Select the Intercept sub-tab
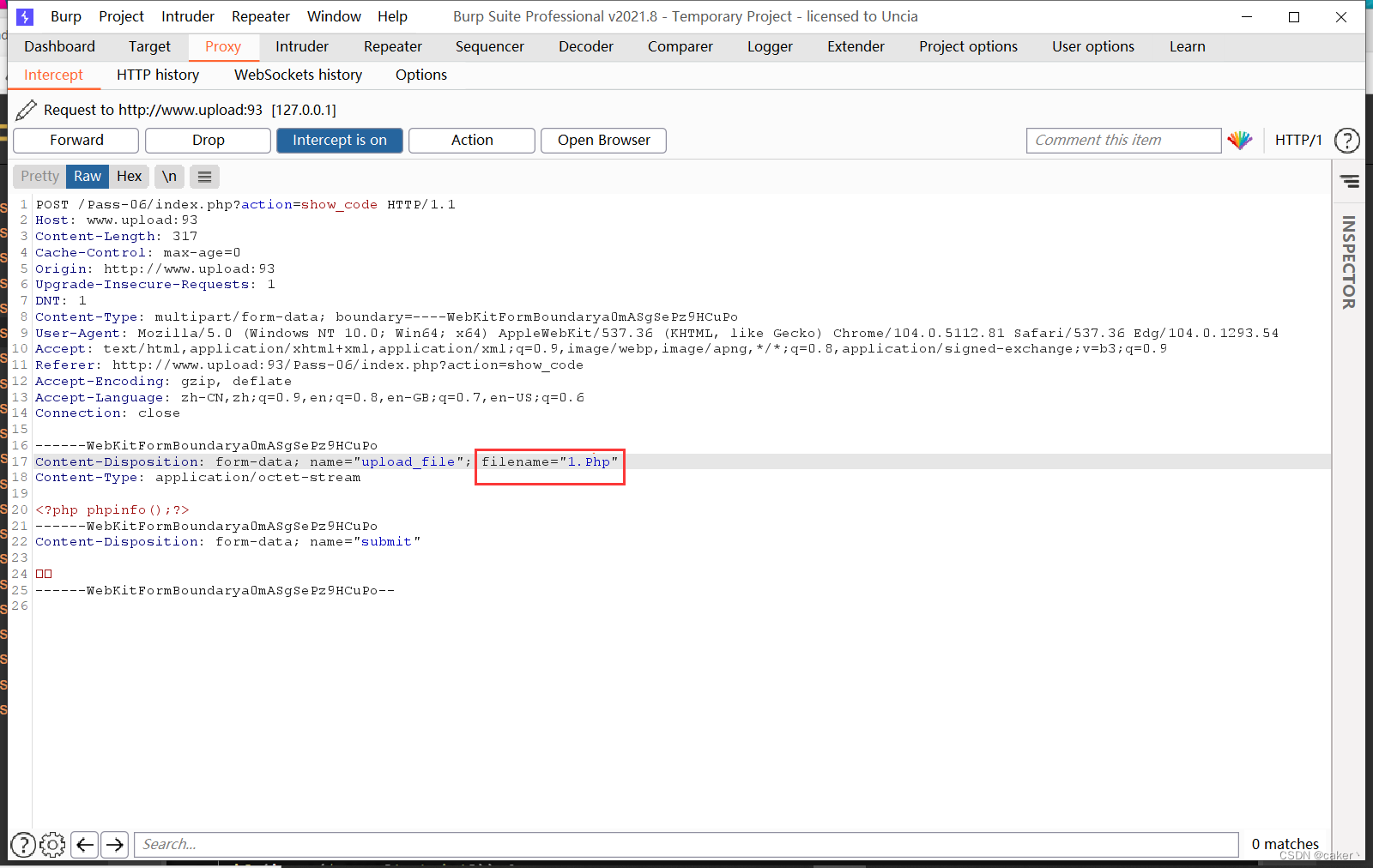 pos(53,75)
